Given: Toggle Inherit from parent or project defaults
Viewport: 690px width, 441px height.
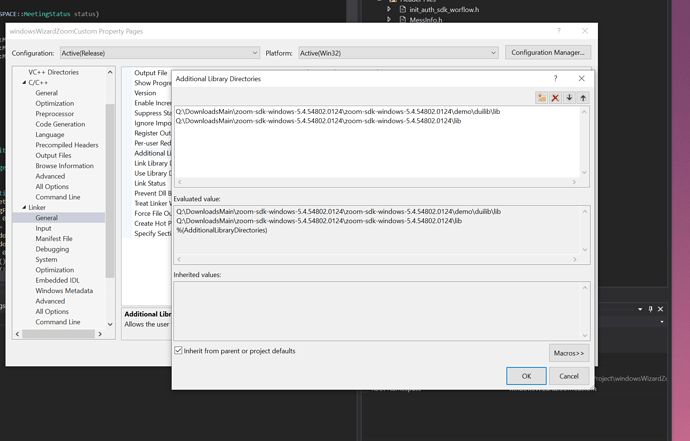Looking at the screenshot, I should coord(178,350).
